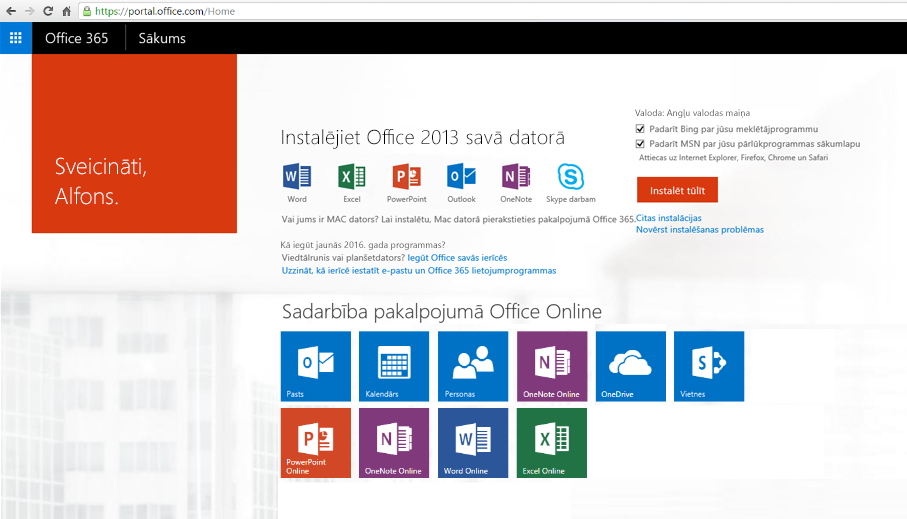This screenshot has height=519, width=907.
Task: Open the OneDrive tile
Action: pos(631,366)
